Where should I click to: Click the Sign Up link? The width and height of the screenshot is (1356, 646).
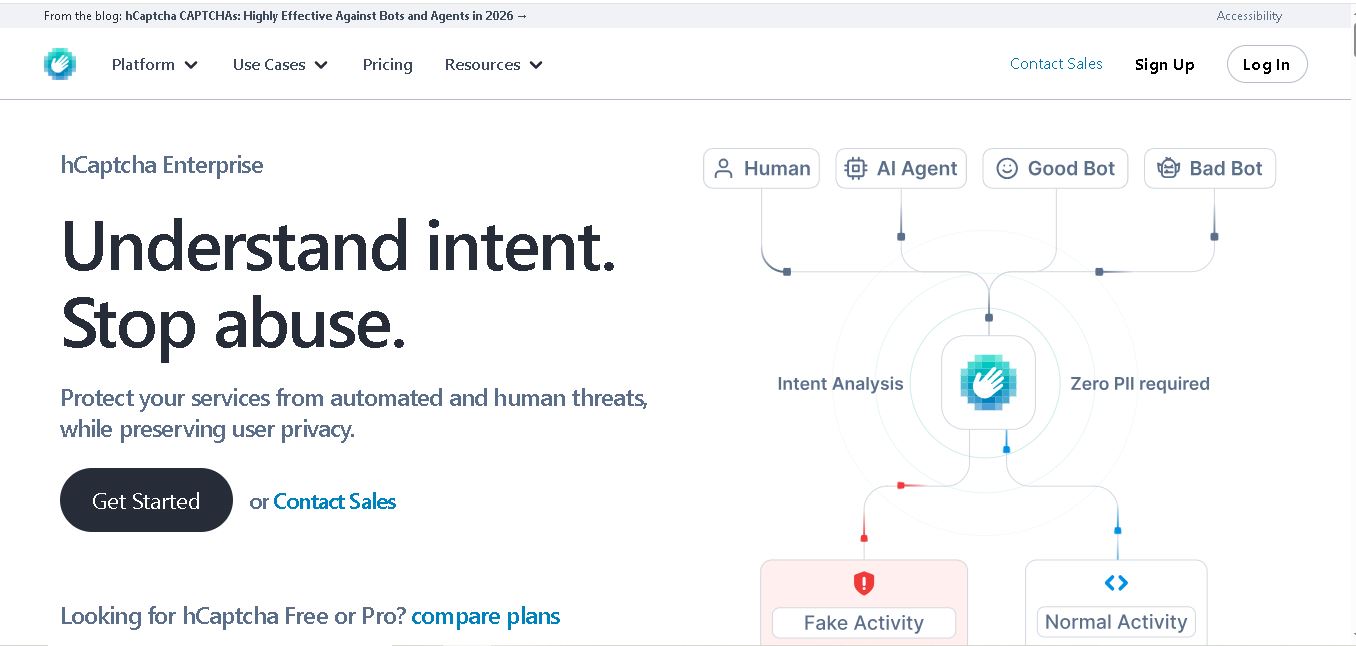[x=1164, y=64]
